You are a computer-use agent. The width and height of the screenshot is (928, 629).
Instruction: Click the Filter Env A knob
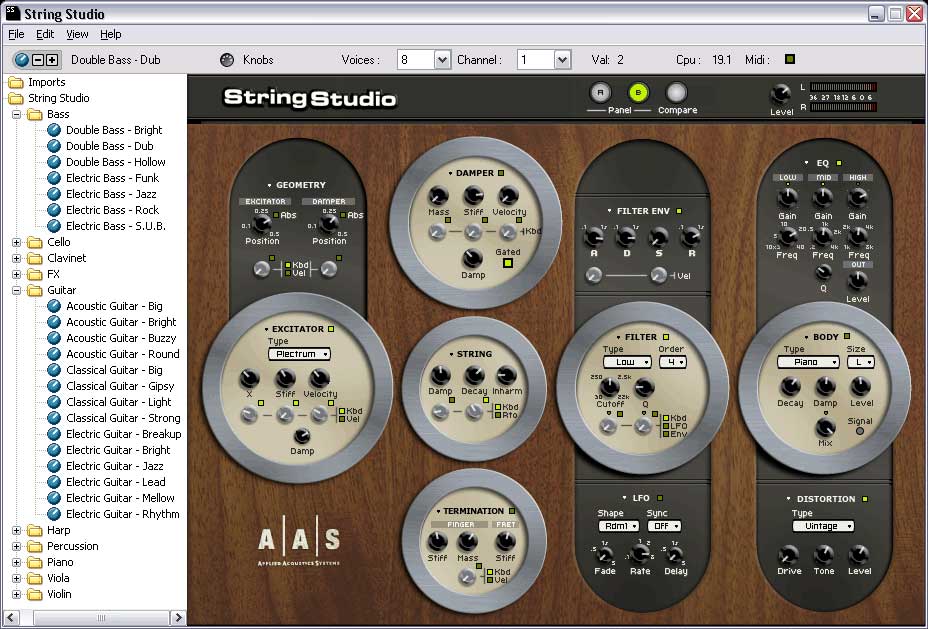tap(594, 238)
